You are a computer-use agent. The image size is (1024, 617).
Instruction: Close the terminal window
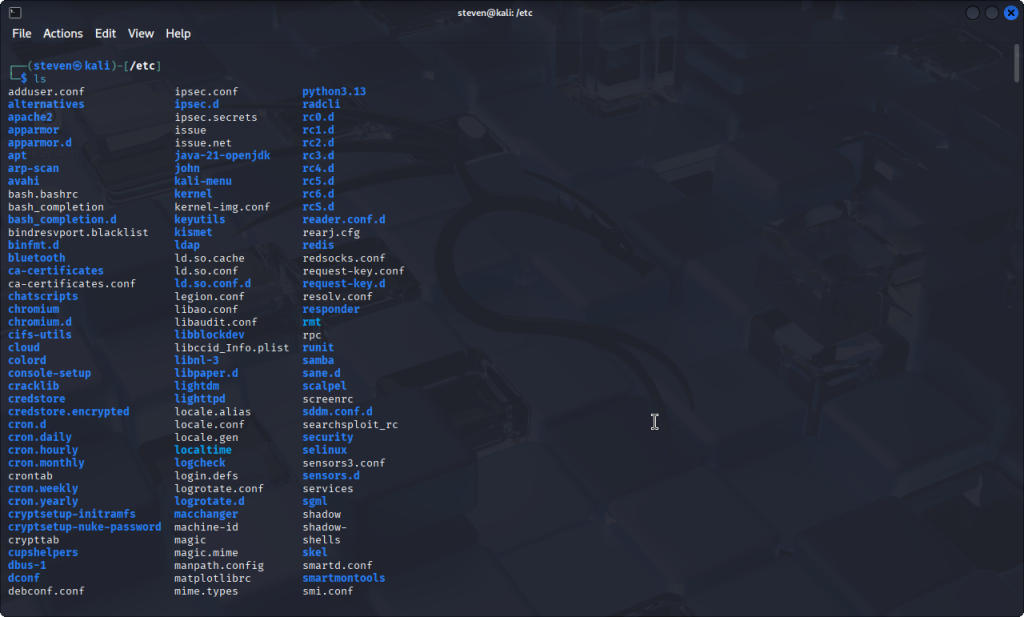[1010, 13]
